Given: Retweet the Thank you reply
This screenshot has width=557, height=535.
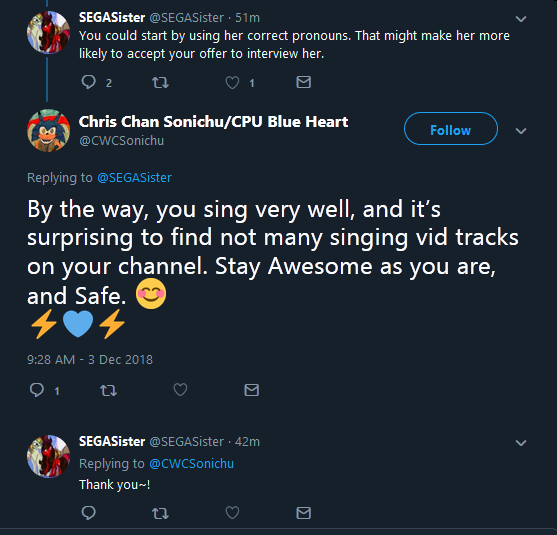Looking at the screenshot, I should click(x=160, y=513).
